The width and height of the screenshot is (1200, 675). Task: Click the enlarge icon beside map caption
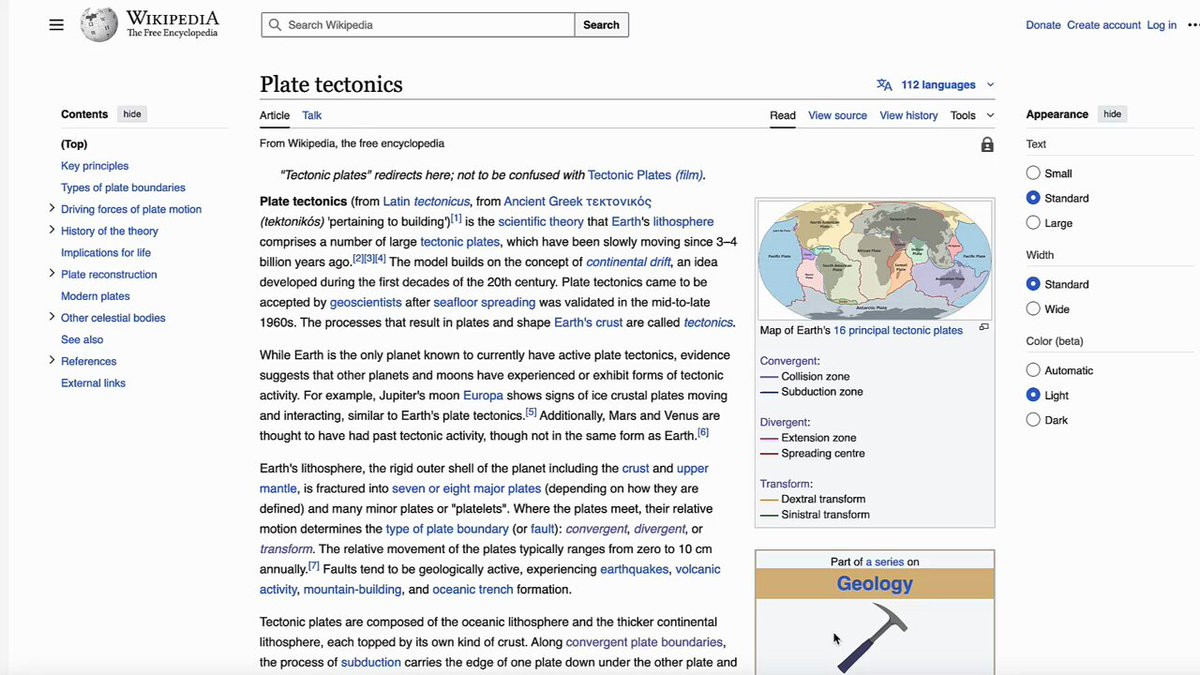[984, 327]
